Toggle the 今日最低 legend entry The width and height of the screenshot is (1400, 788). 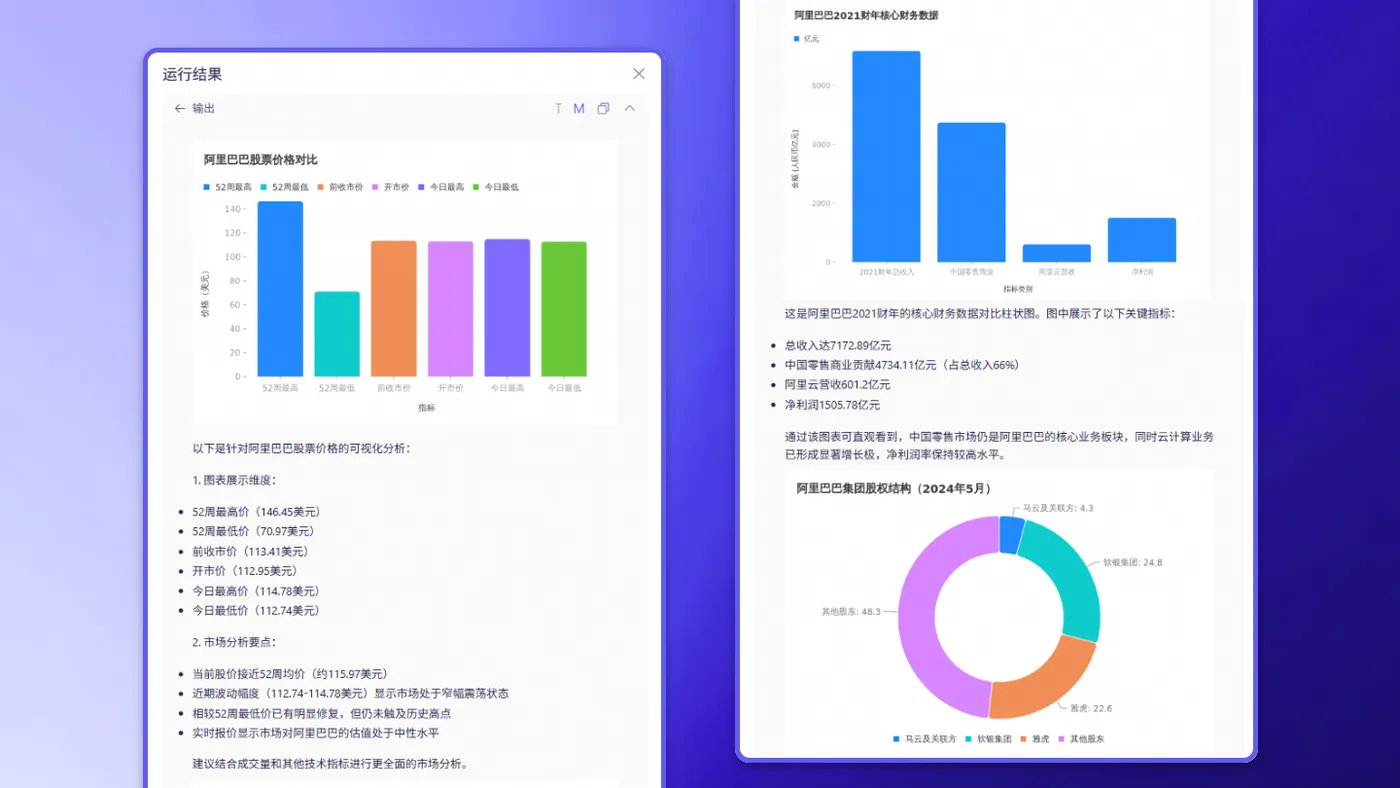coord(496,187)
